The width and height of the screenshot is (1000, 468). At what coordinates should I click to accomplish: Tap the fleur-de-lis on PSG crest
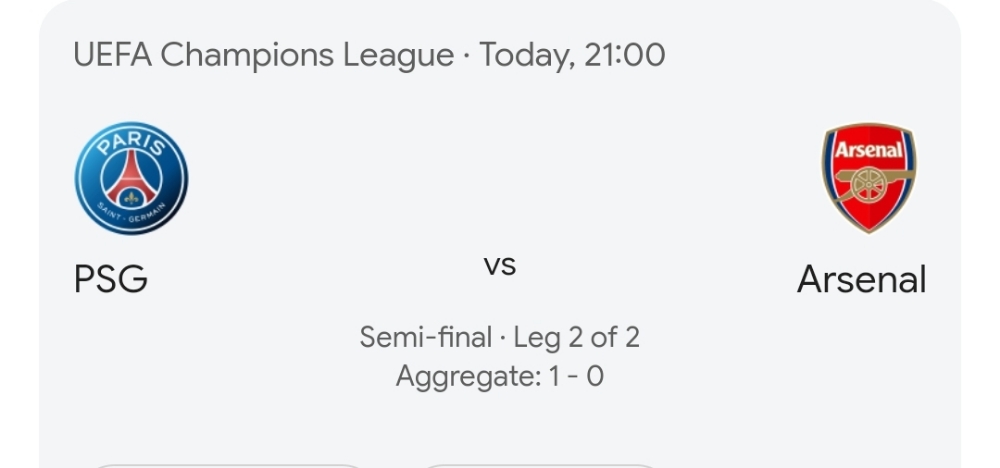click(131, 198)
